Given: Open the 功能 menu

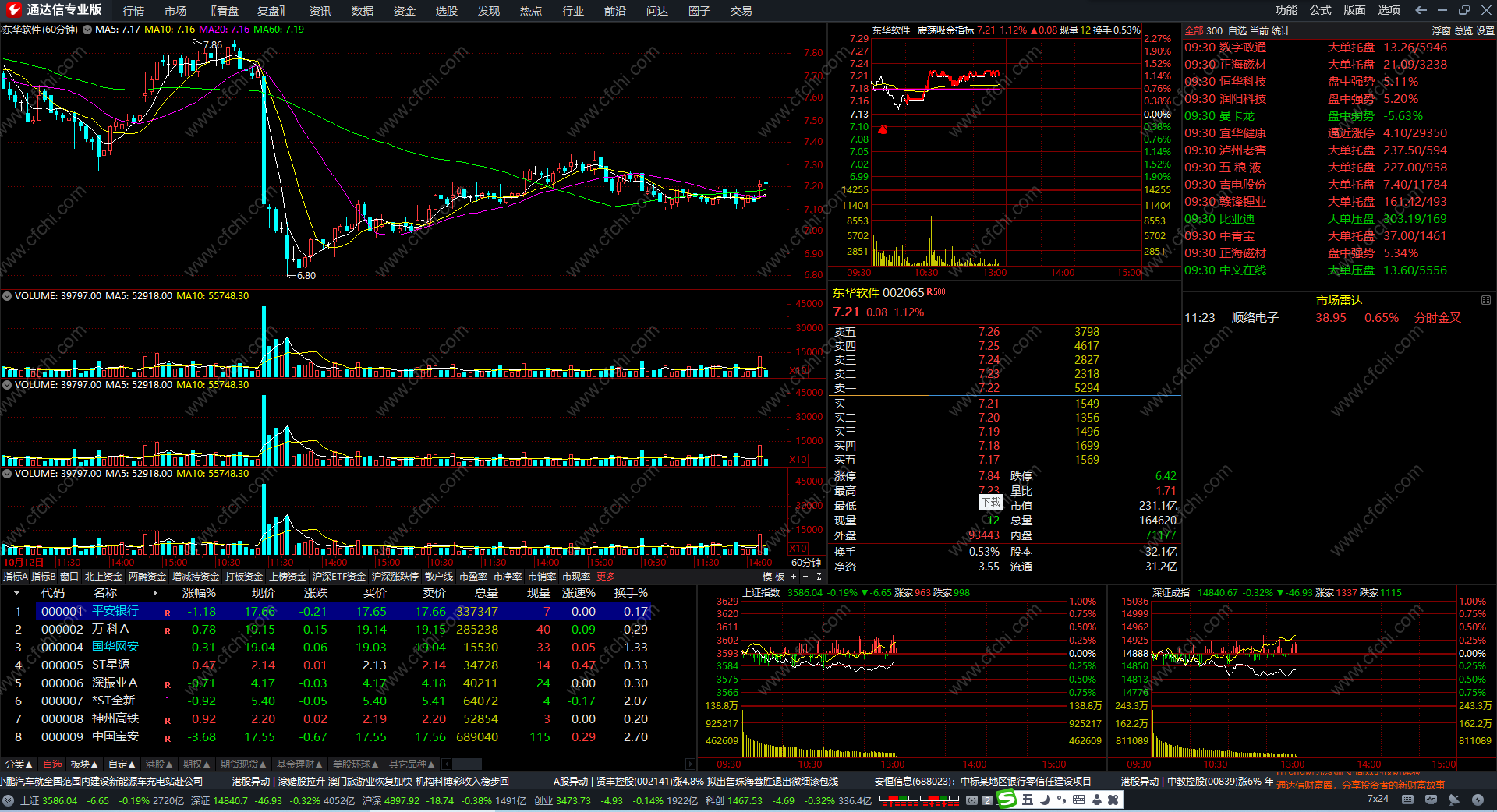Looking at the screenshot, I should click(x=1286, y=10).
